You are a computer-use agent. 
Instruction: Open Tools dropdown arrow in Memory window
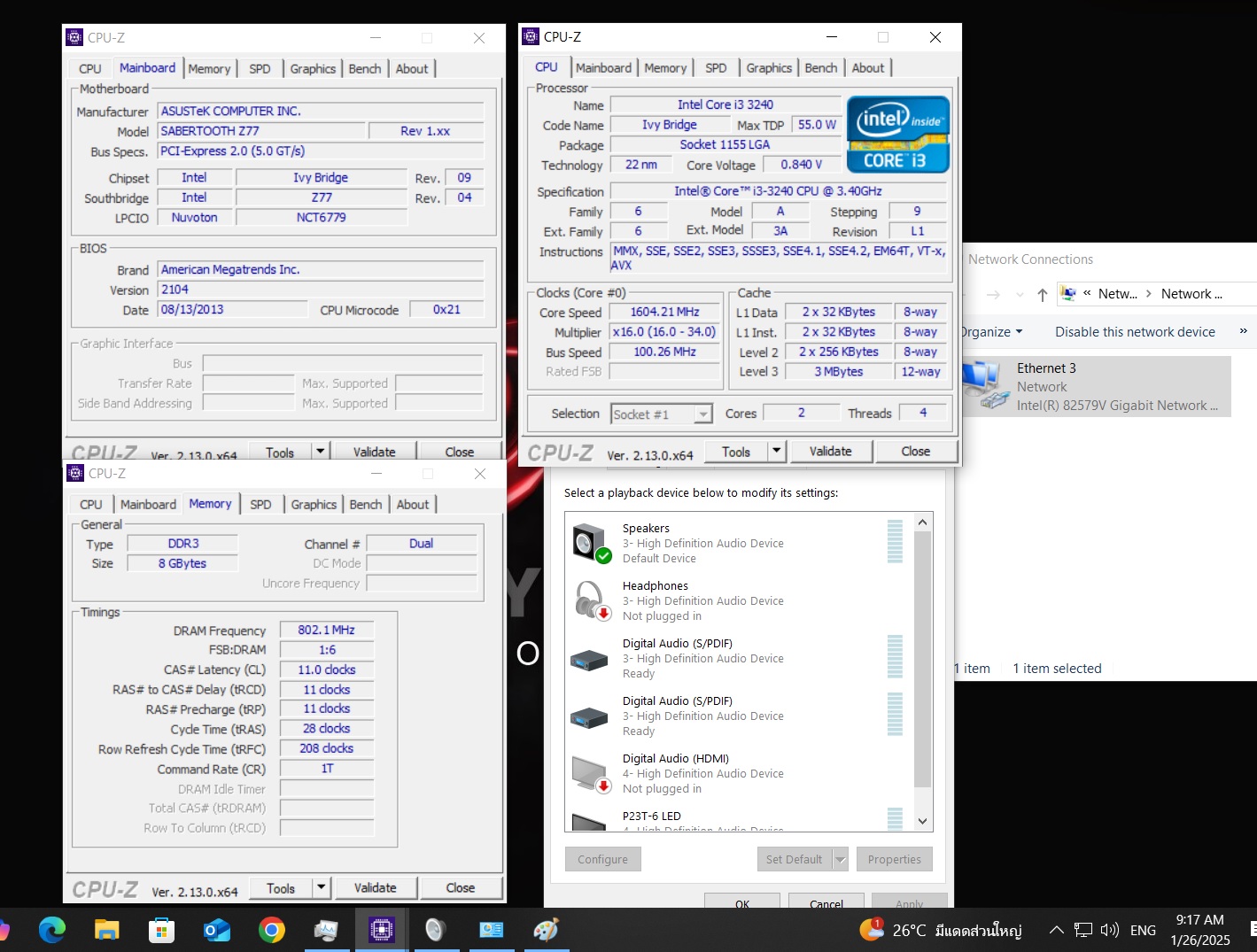tap(321, 888)
